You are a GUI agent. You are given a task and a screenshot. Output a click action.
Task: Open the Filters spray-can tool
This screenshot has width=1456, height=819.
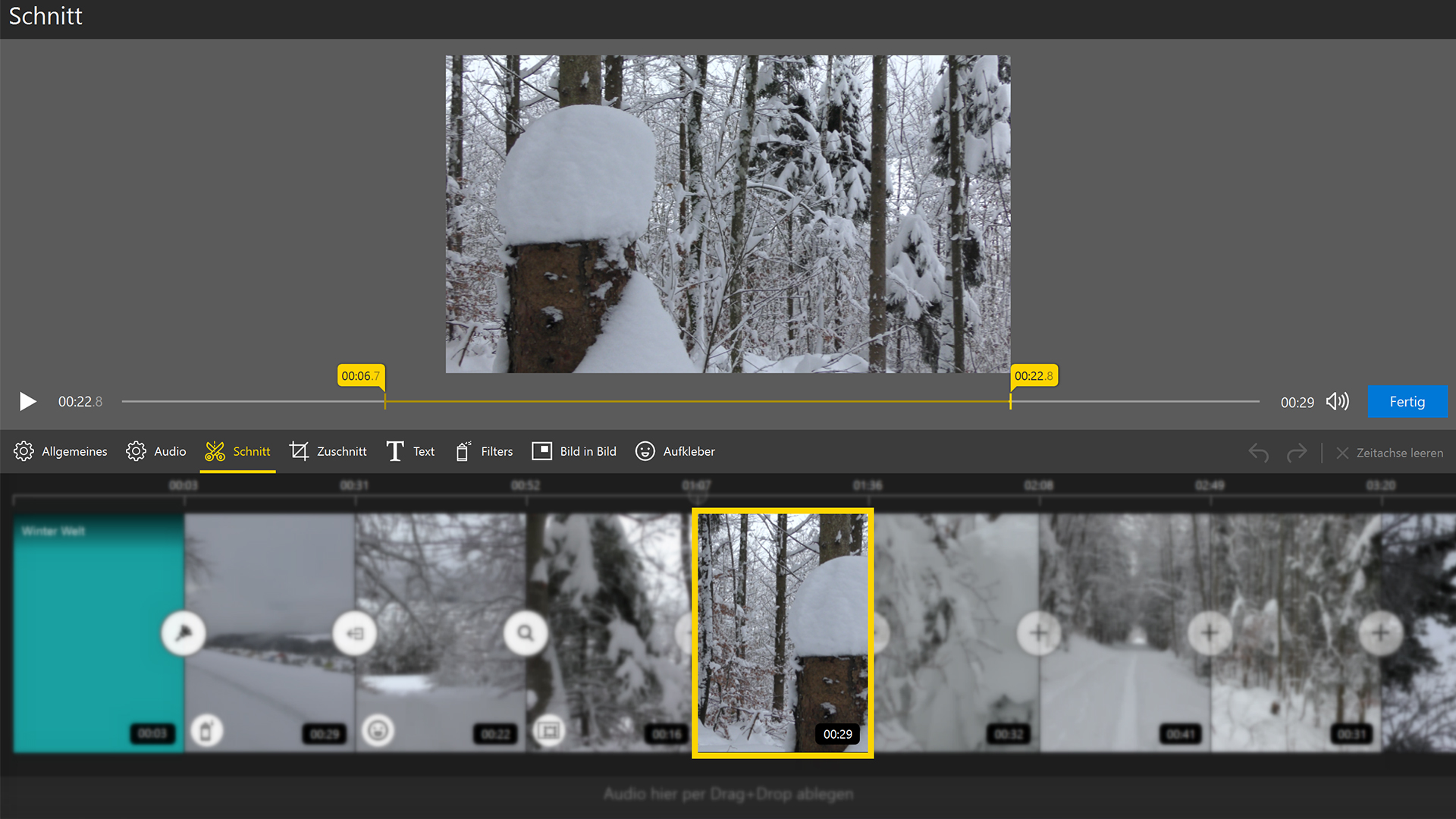click(484, 451)
